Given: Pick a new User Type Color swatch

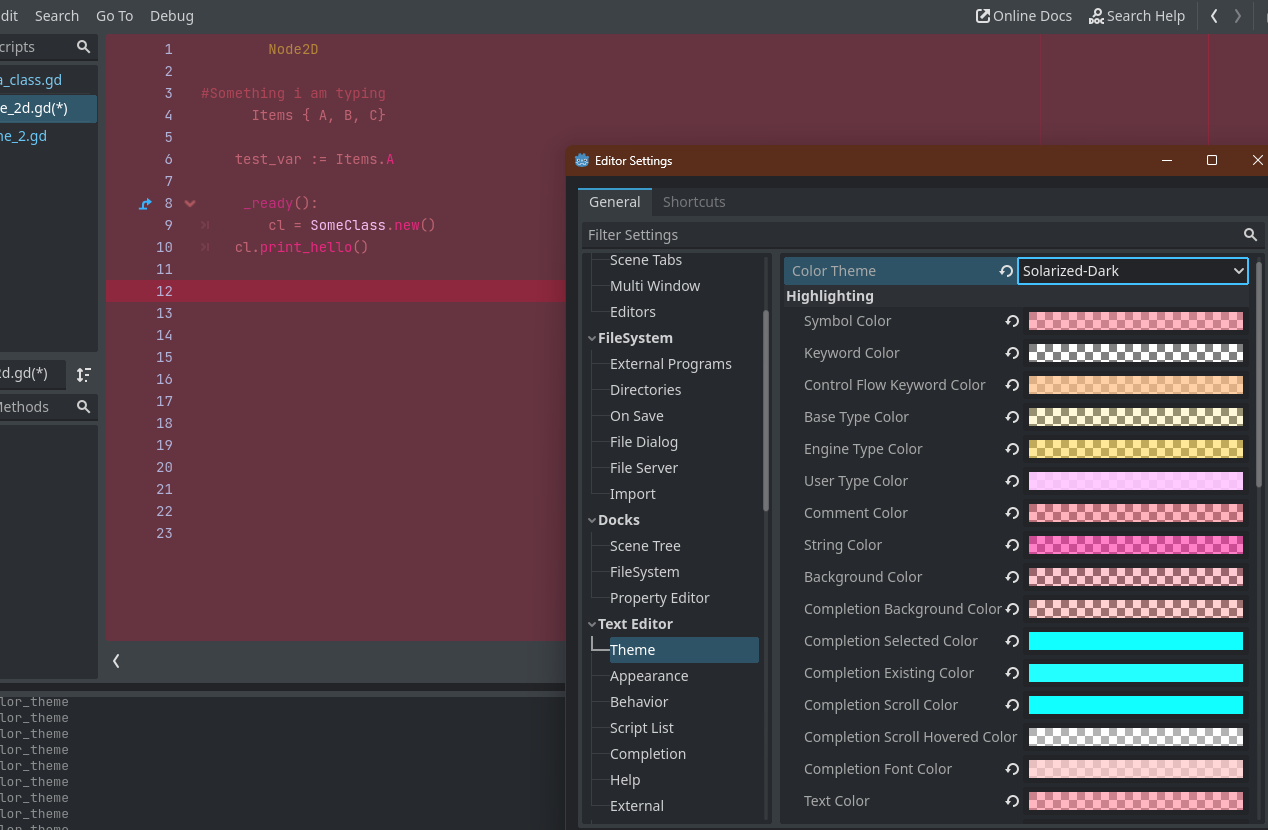Looking at the screenshot, I should pyautogui.click(x=1135, y=481).
